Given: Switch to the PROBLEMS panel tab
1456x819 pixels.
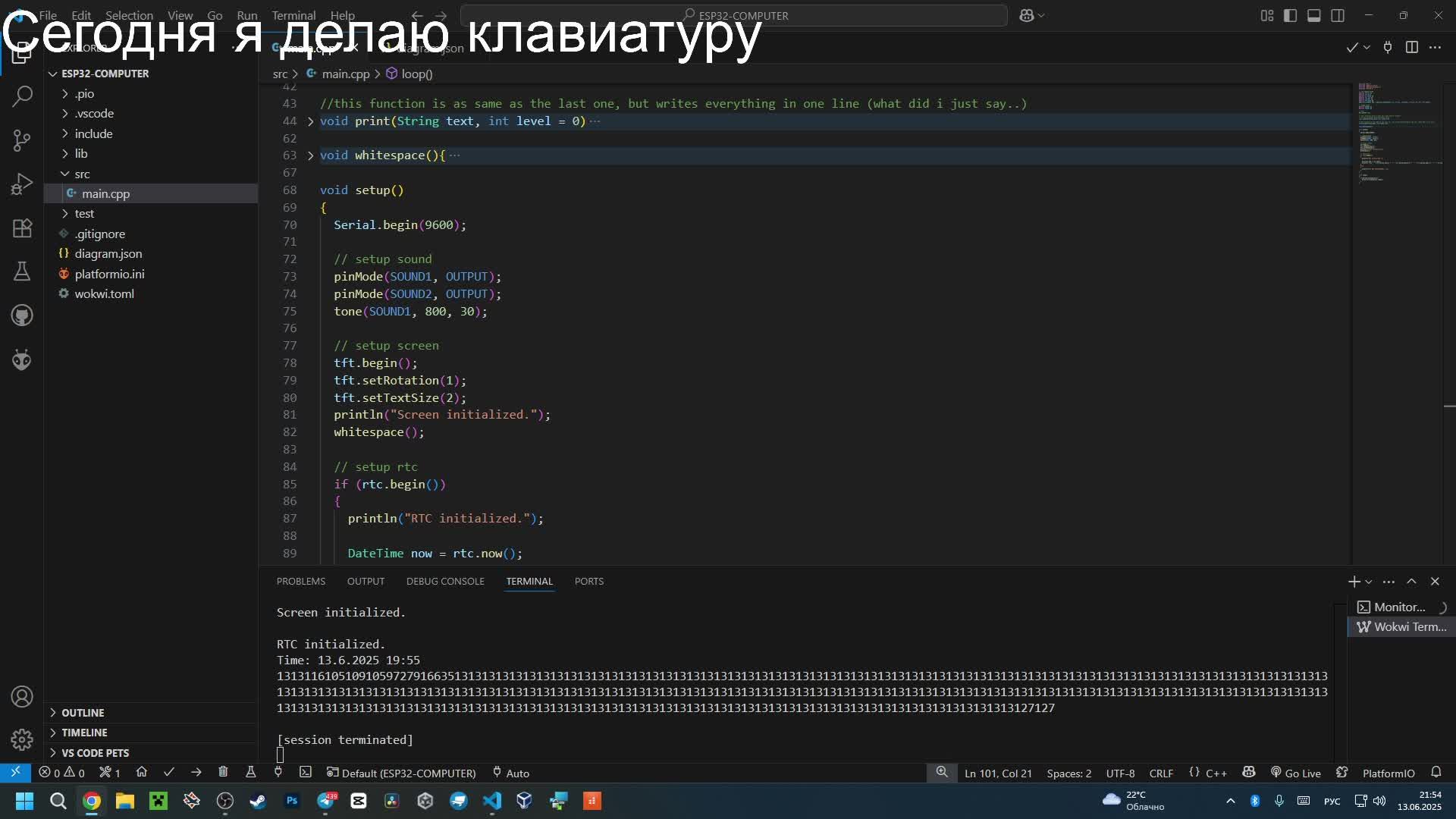Looking at the screenshot, I should [x=300, y=582].
